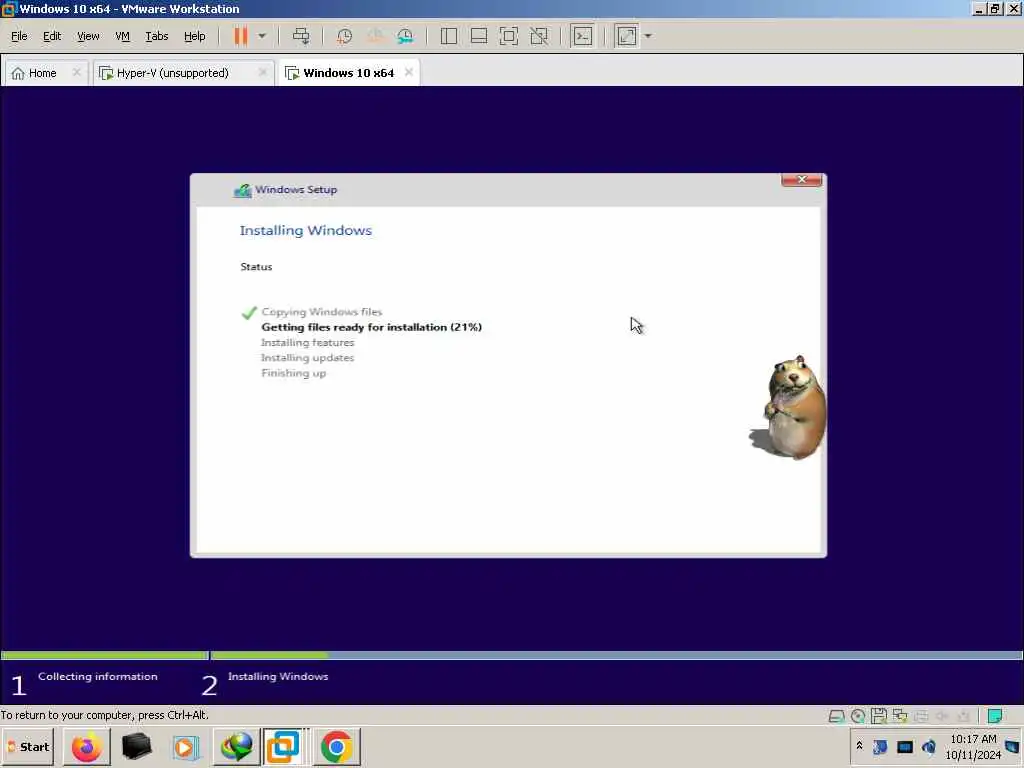Click the 'Getting files ready for installation' status text
1024x768 pixels.
[x=372, y=327]
